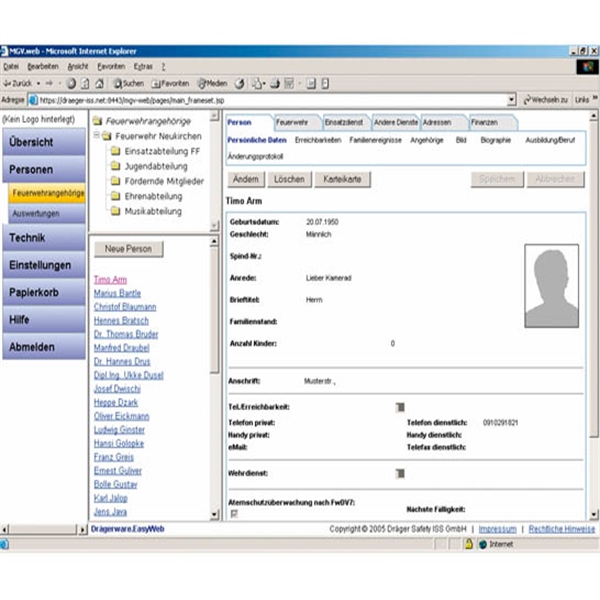Toggle the Atemschutzüberwachung nach FwDV7 checkbox

[234, 513]
